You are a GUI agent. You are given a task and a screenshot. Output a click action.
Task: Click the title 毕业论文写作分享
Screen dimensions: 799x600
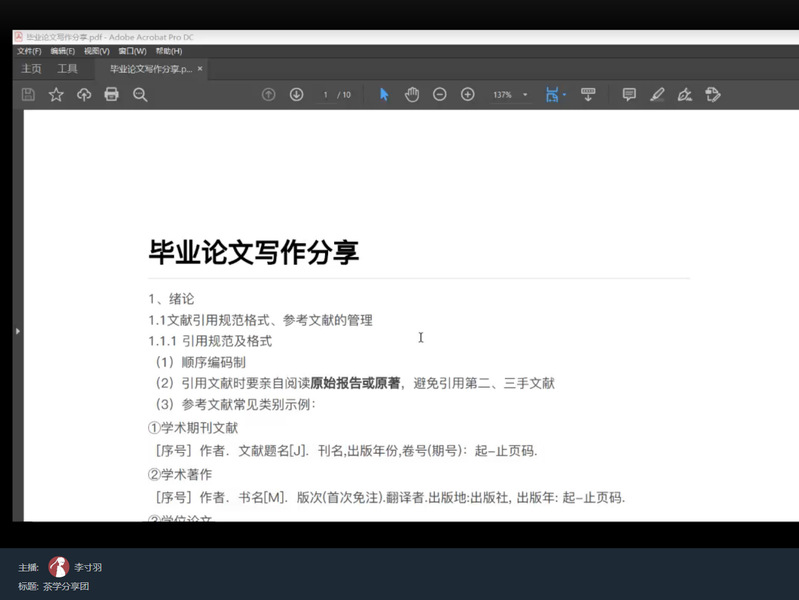(x=254, y=252)
